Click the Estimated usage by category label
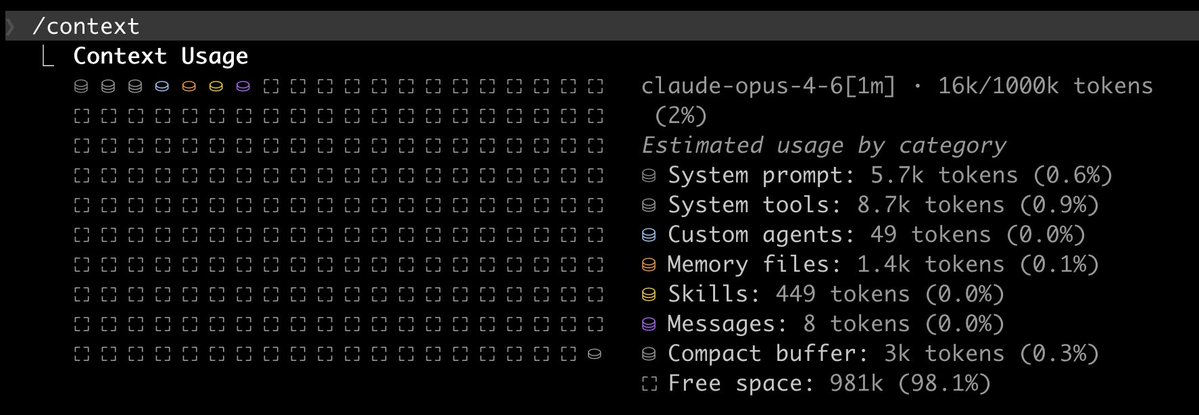 823,146
